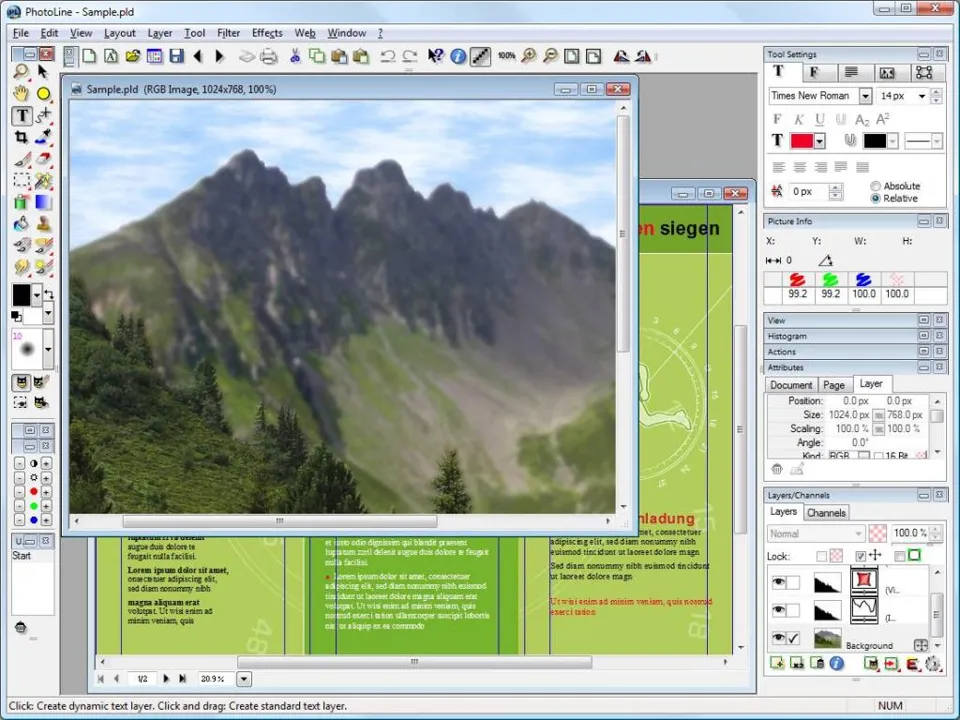
Task: Click the Print icon in toolbar
Action: 269,57
